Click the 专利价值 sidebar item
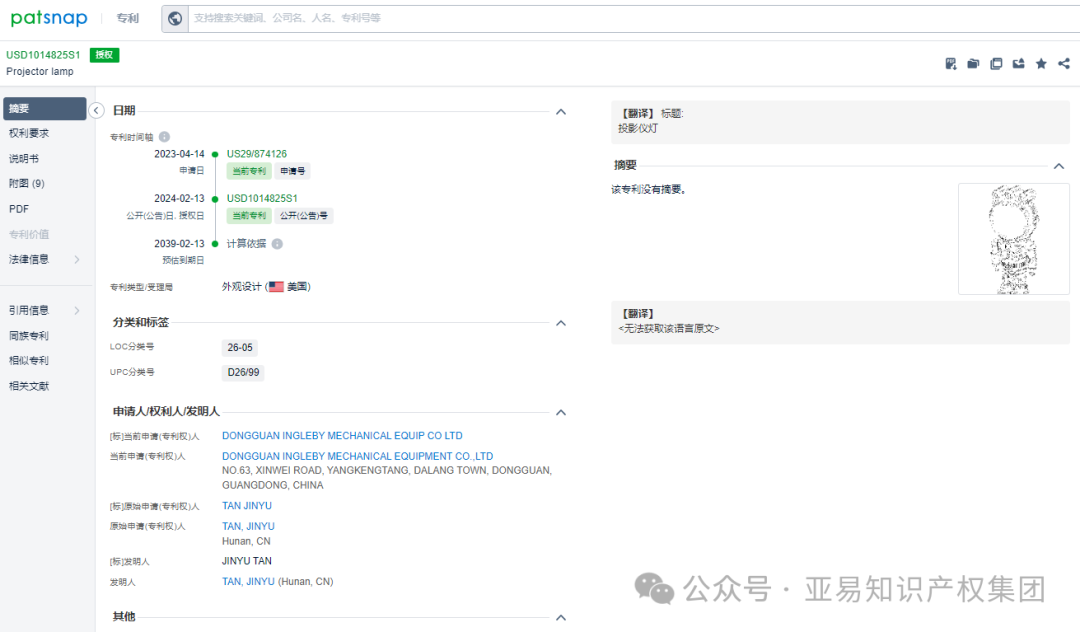 (29, 234)
